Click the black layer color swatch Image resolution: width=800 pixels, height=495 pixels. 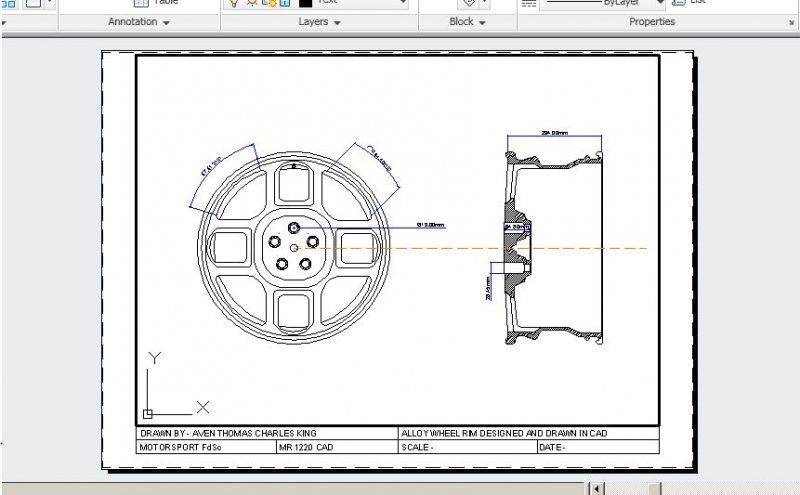point(305,3)
